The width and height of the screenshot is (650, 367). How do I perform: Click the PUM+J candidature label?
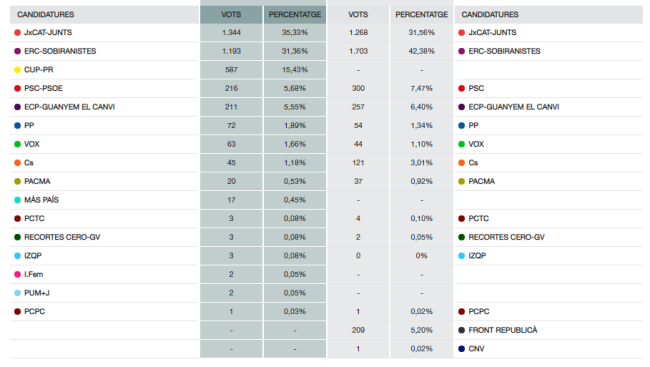point(37,293)
